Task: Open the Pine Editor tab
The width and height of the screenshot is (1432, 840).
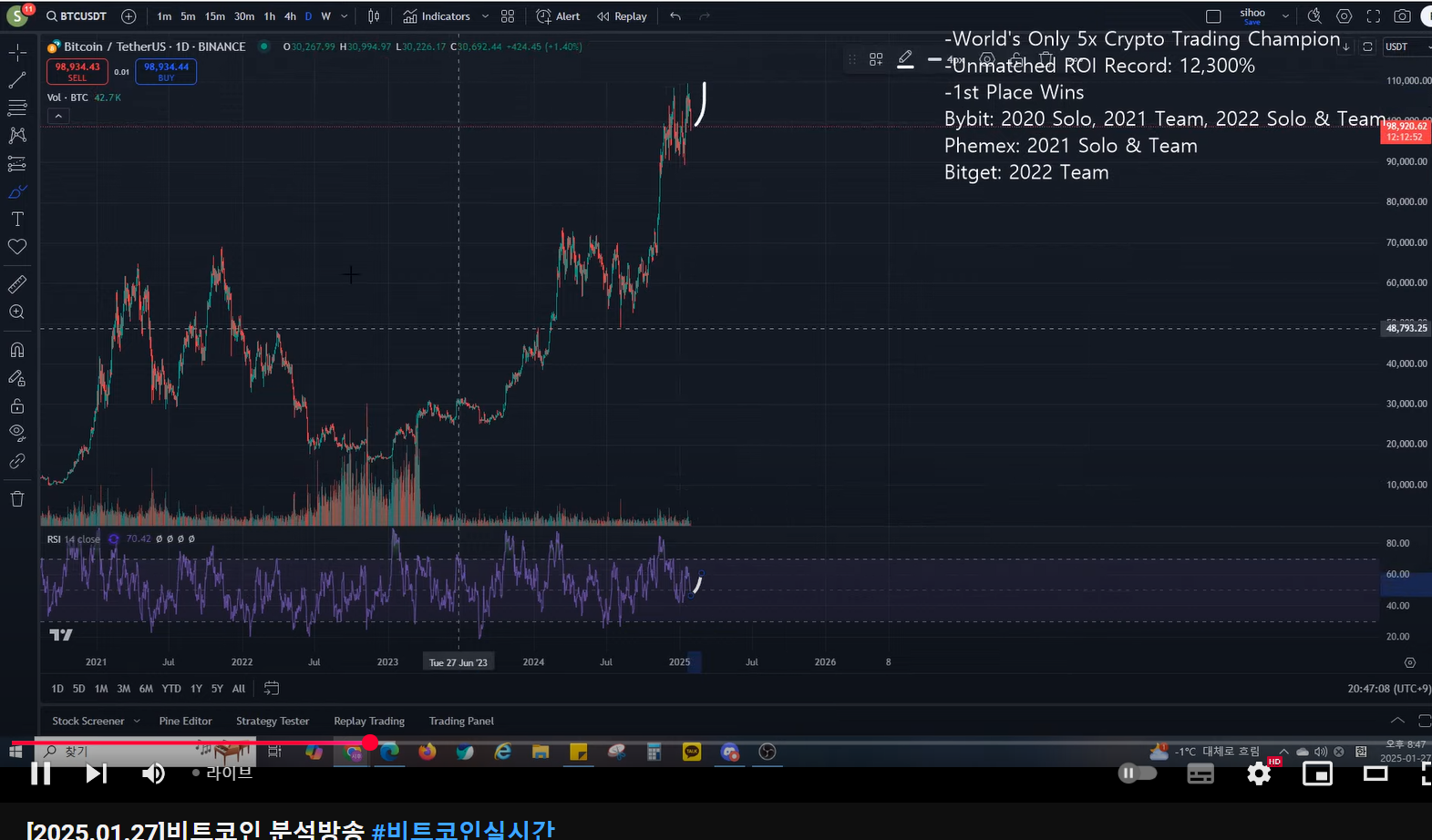Action: [185, 721]
